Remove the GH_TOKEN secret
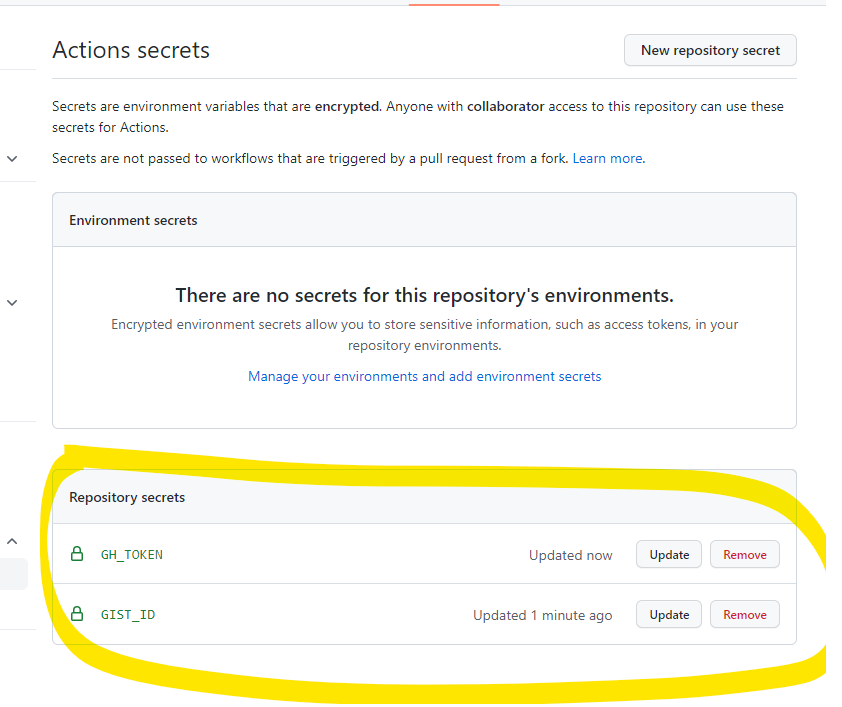 (745, 555)
